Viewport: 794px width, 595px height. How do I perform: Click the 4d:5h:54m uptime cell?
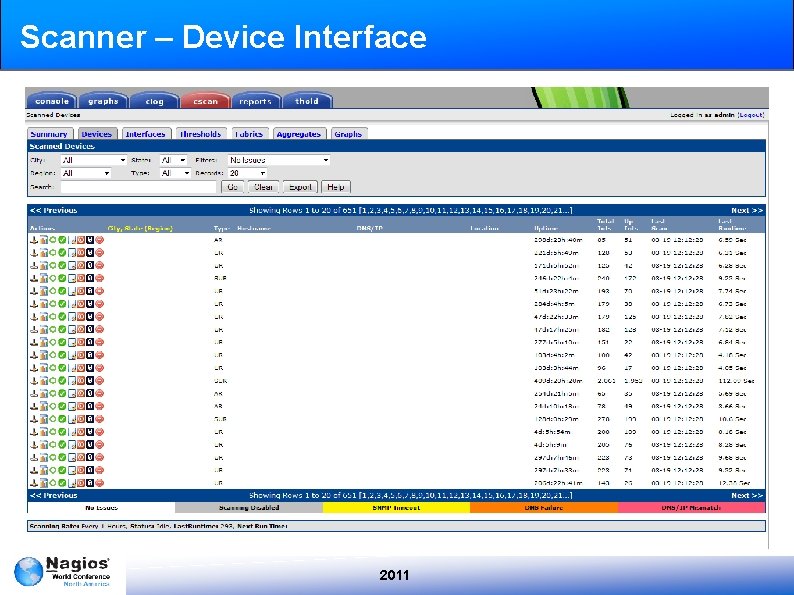pos(552,432)
